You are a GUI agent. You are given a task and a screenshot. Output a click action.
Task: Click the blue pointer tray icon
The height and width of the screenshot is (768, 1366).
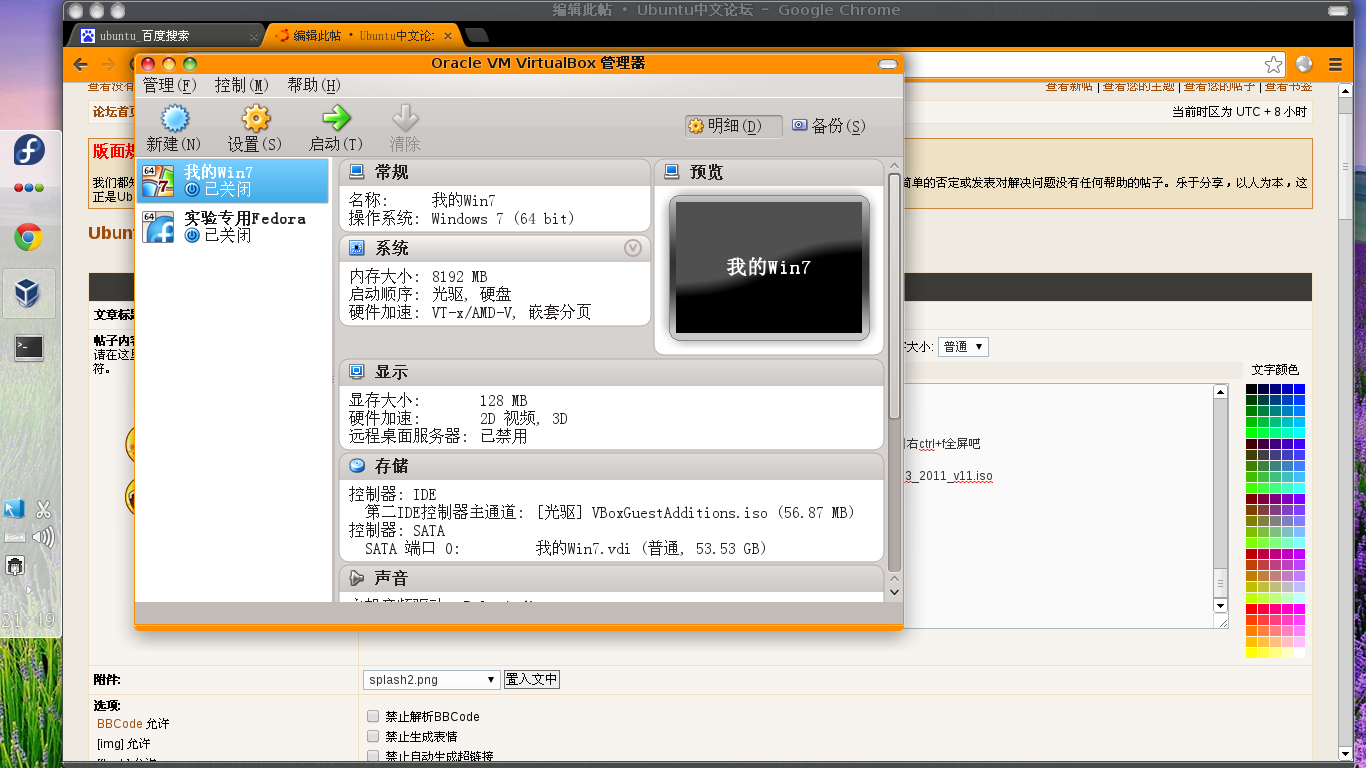(x=14, y=509)
